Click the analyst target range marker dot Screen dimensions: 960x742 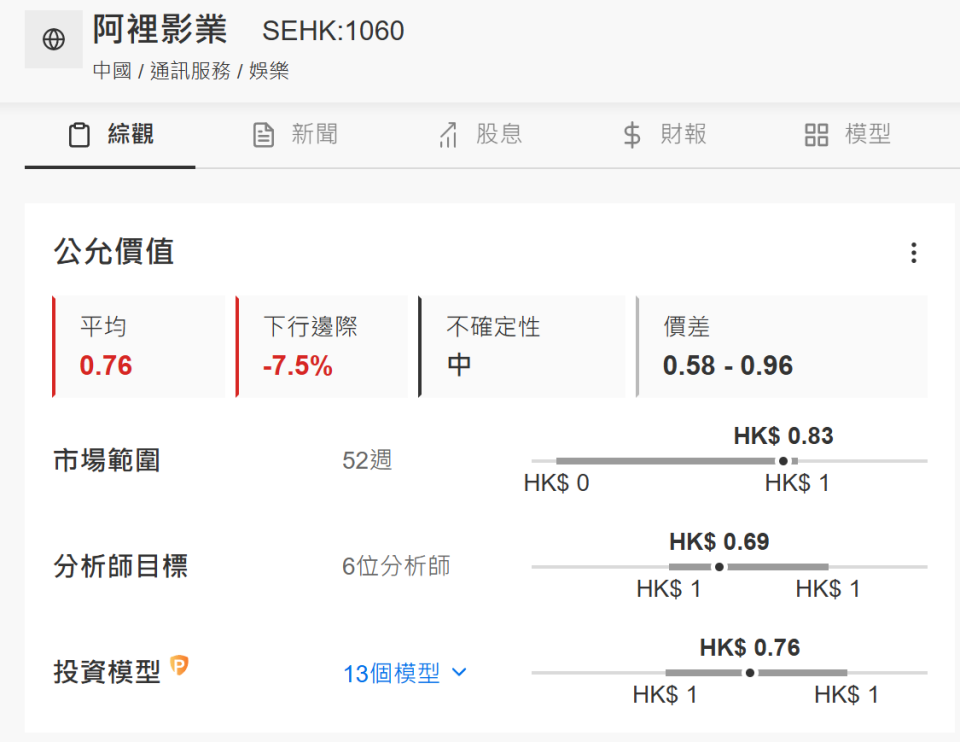719,567
